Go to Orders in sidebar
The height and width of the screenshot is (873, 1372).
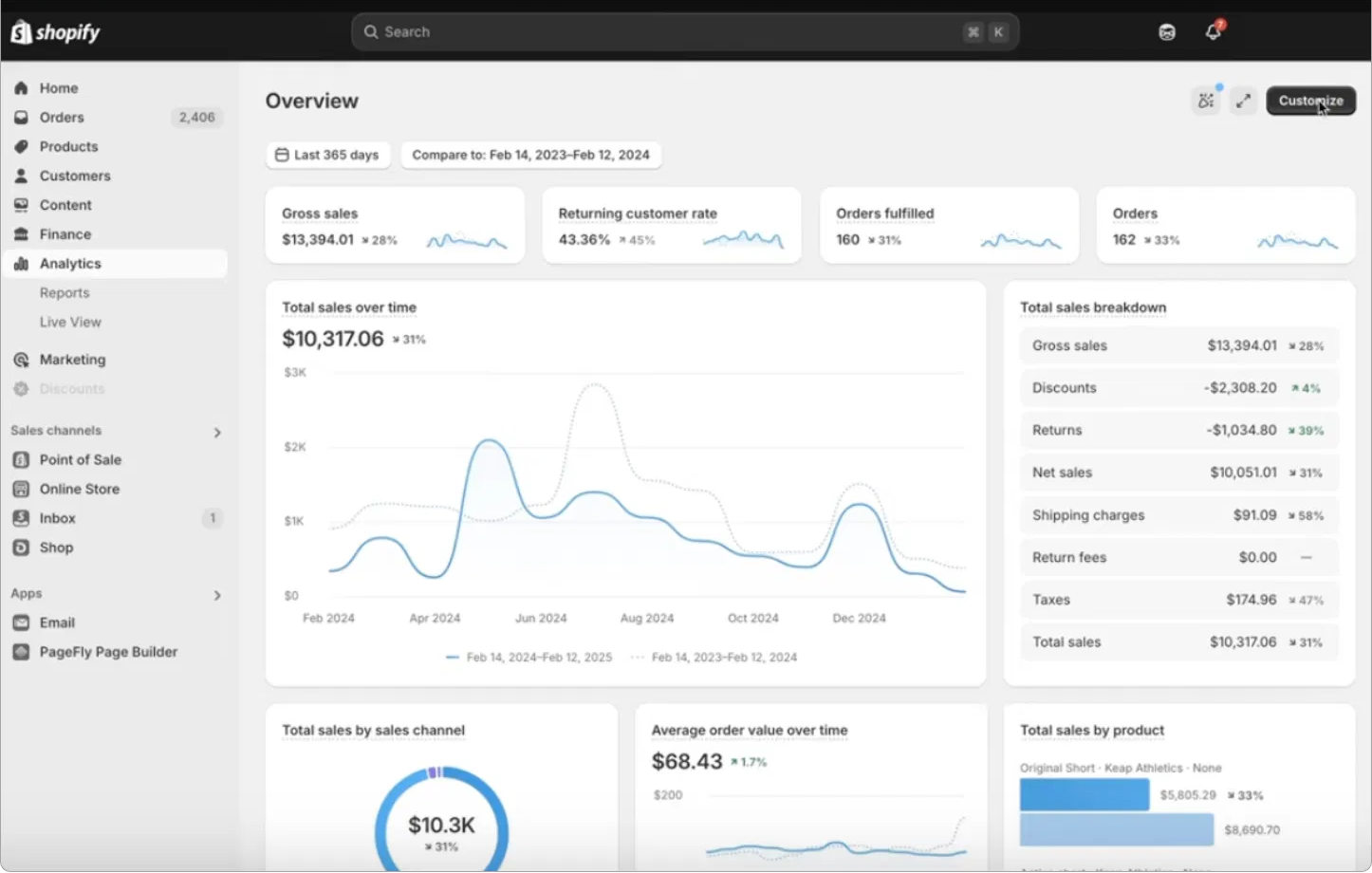(62, 118)
